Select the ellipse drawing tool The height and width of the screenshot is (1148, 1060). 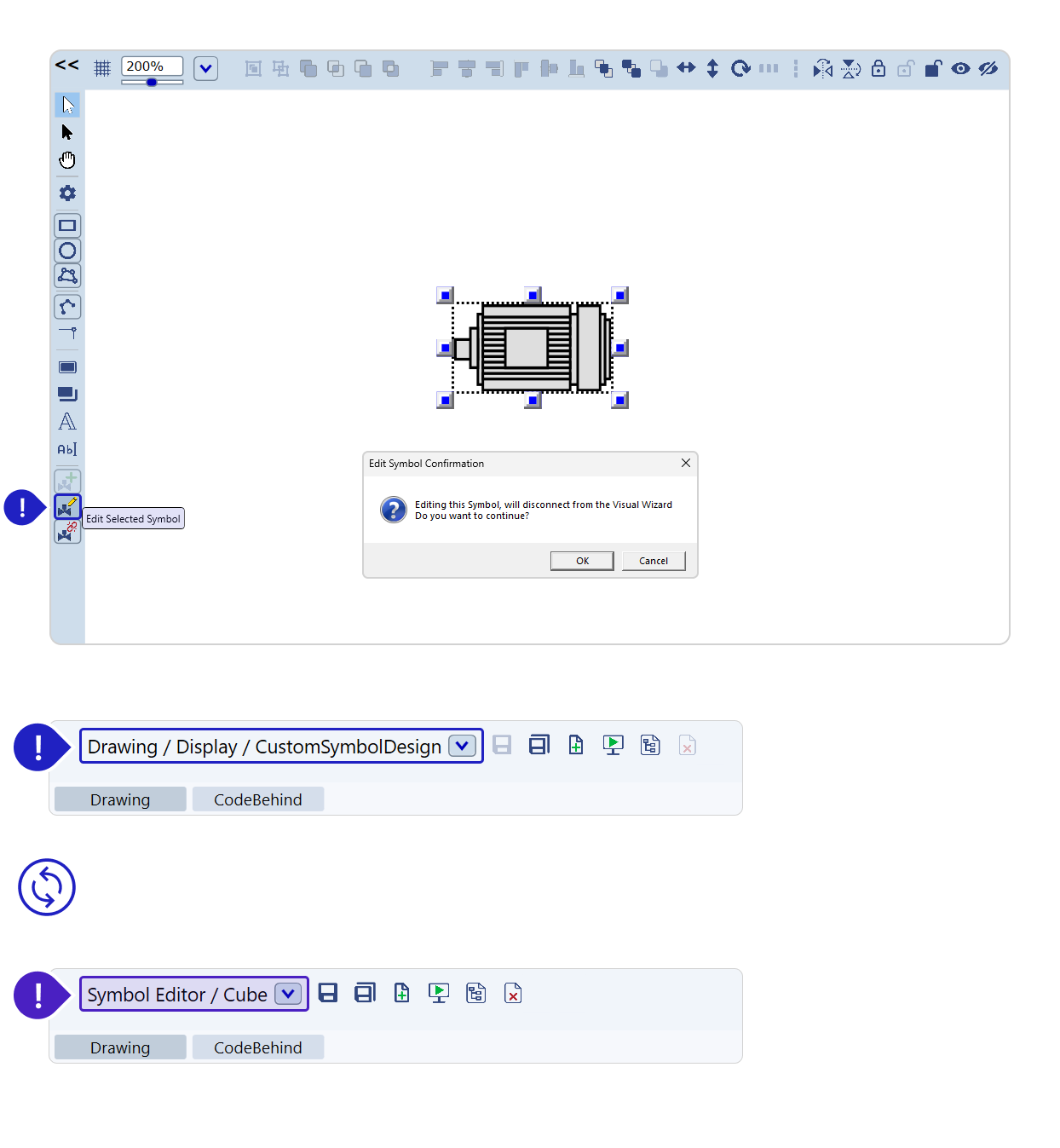click(67, 251)
